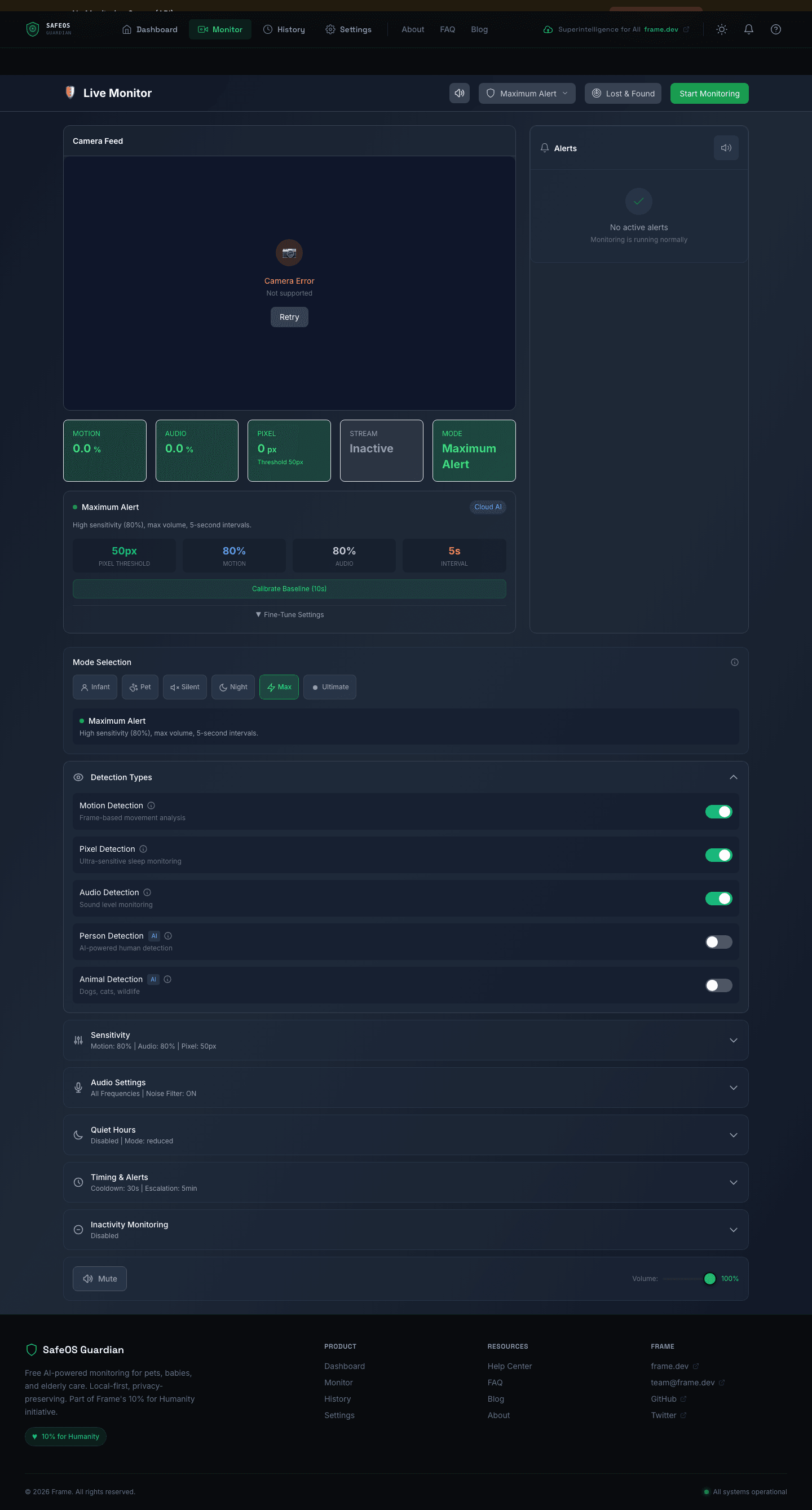Turn off Audio Detection toggle

pos(718,898)
